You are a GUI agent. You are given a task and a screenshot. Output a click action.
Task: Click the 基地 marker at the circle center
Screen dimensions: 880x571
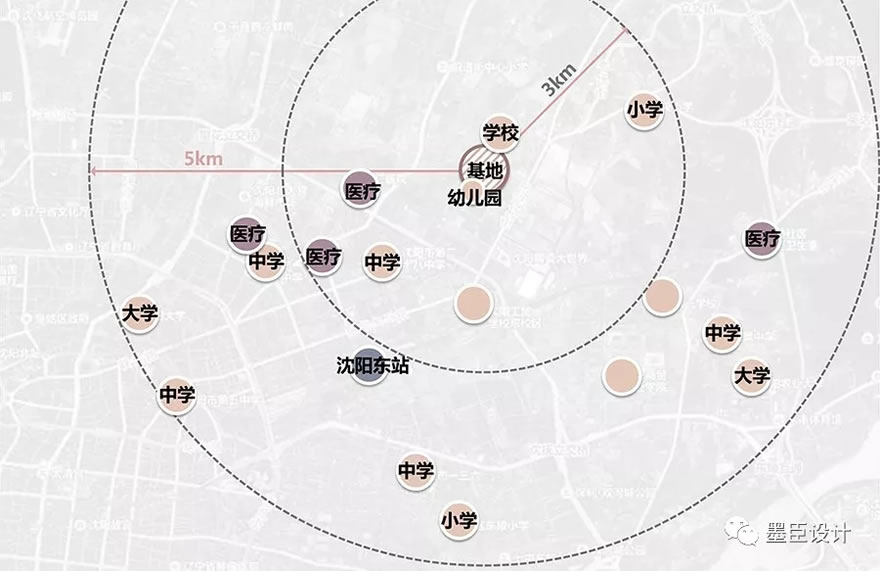pyautogui.click(x=484, y=171)
